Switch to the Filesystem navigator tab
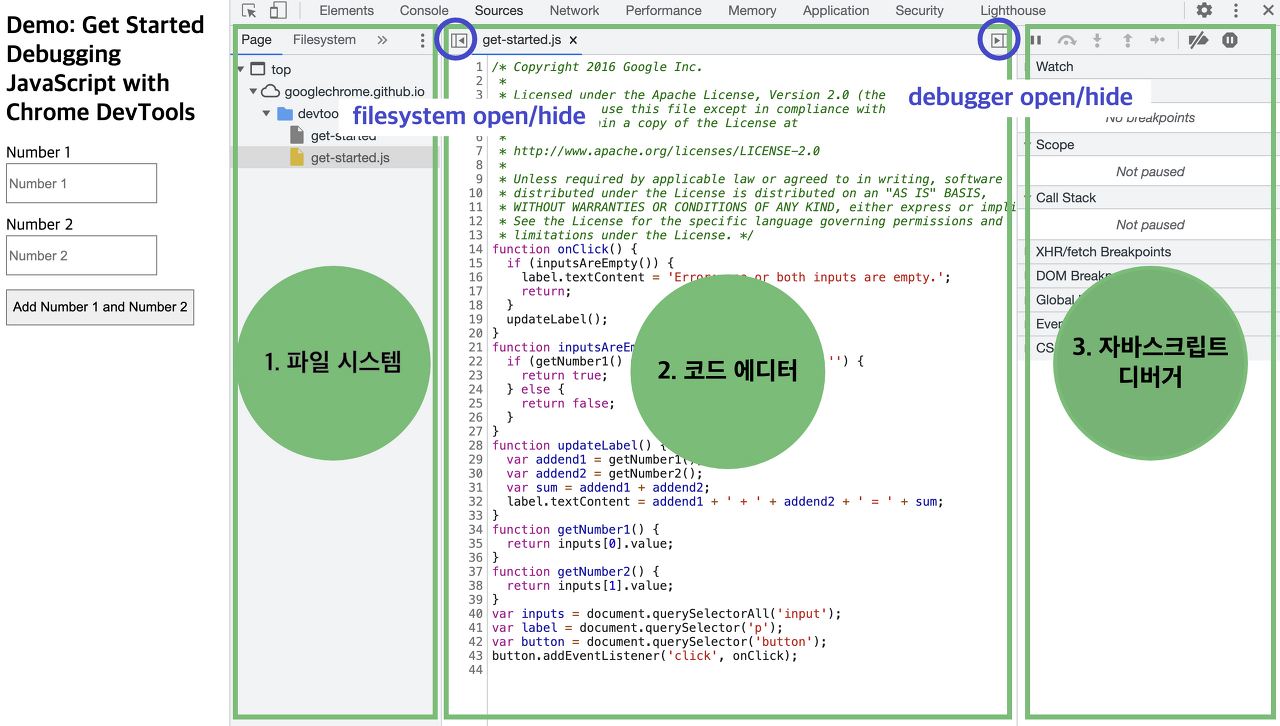Image resolution: width=1280 pixels, height=726 pixels. point(324,40)
